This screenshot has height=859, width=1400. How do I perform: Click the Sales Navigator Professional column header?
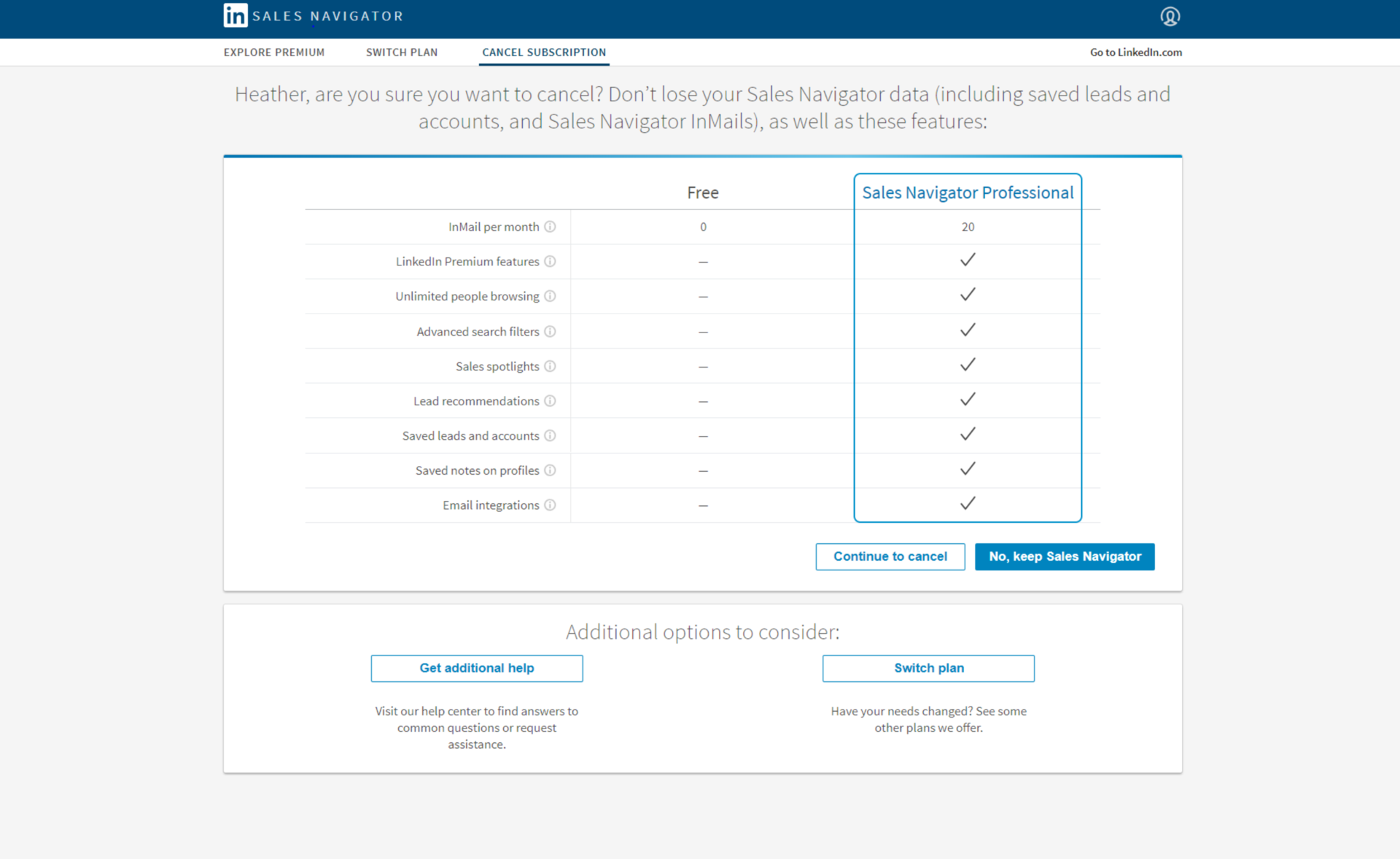tap(968, 193)
